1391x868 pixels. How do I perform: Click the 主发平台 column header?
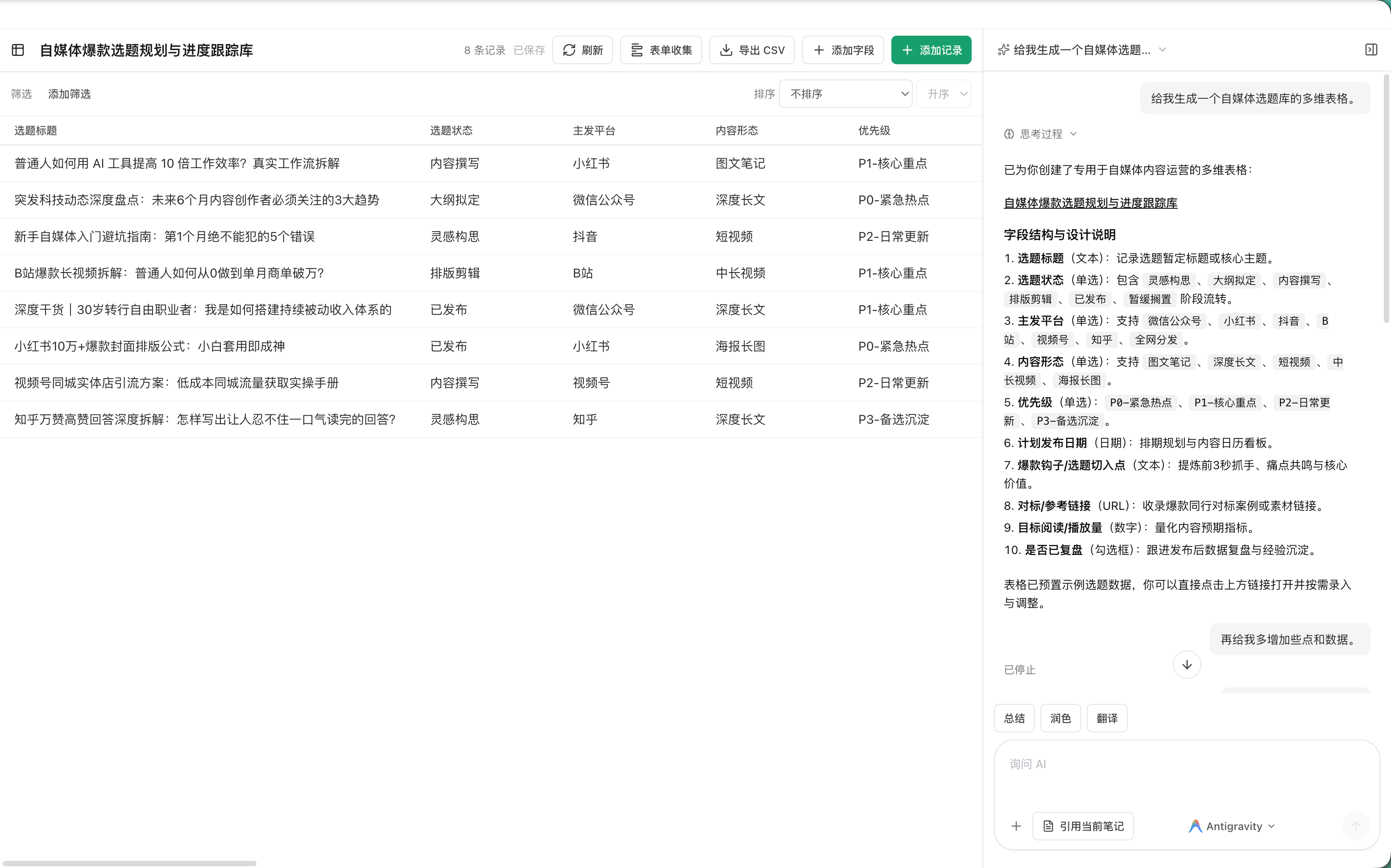(x=594, y=130)
